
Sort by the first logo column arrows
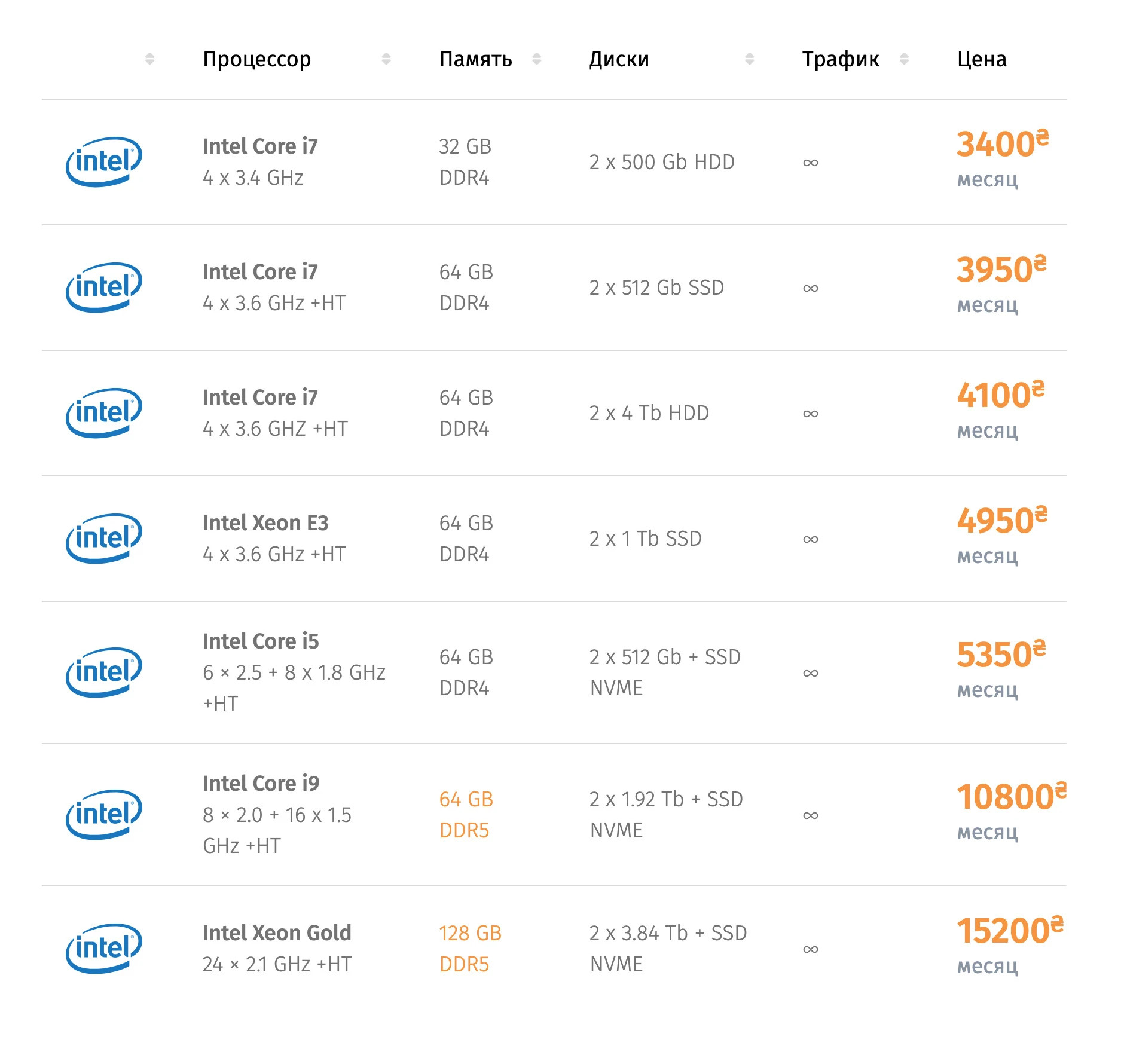(150, 59)
